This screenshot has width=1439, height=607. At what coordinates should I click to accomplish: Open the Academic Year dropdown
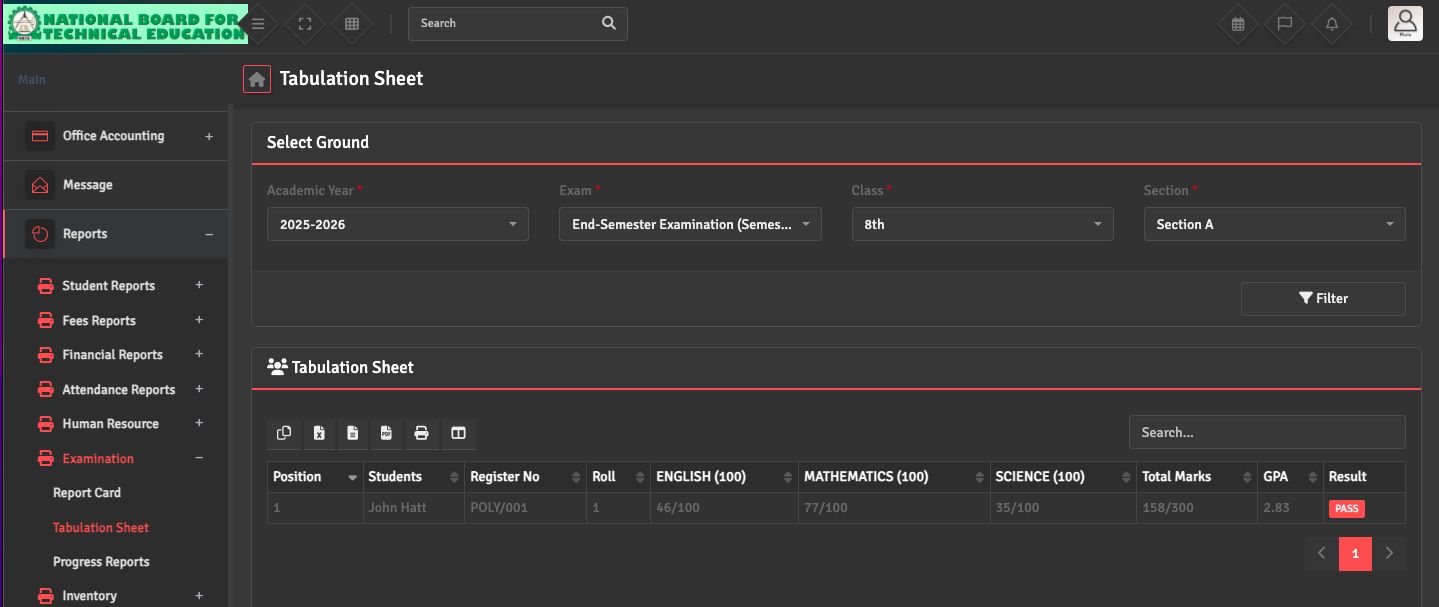tap(397, 225)
